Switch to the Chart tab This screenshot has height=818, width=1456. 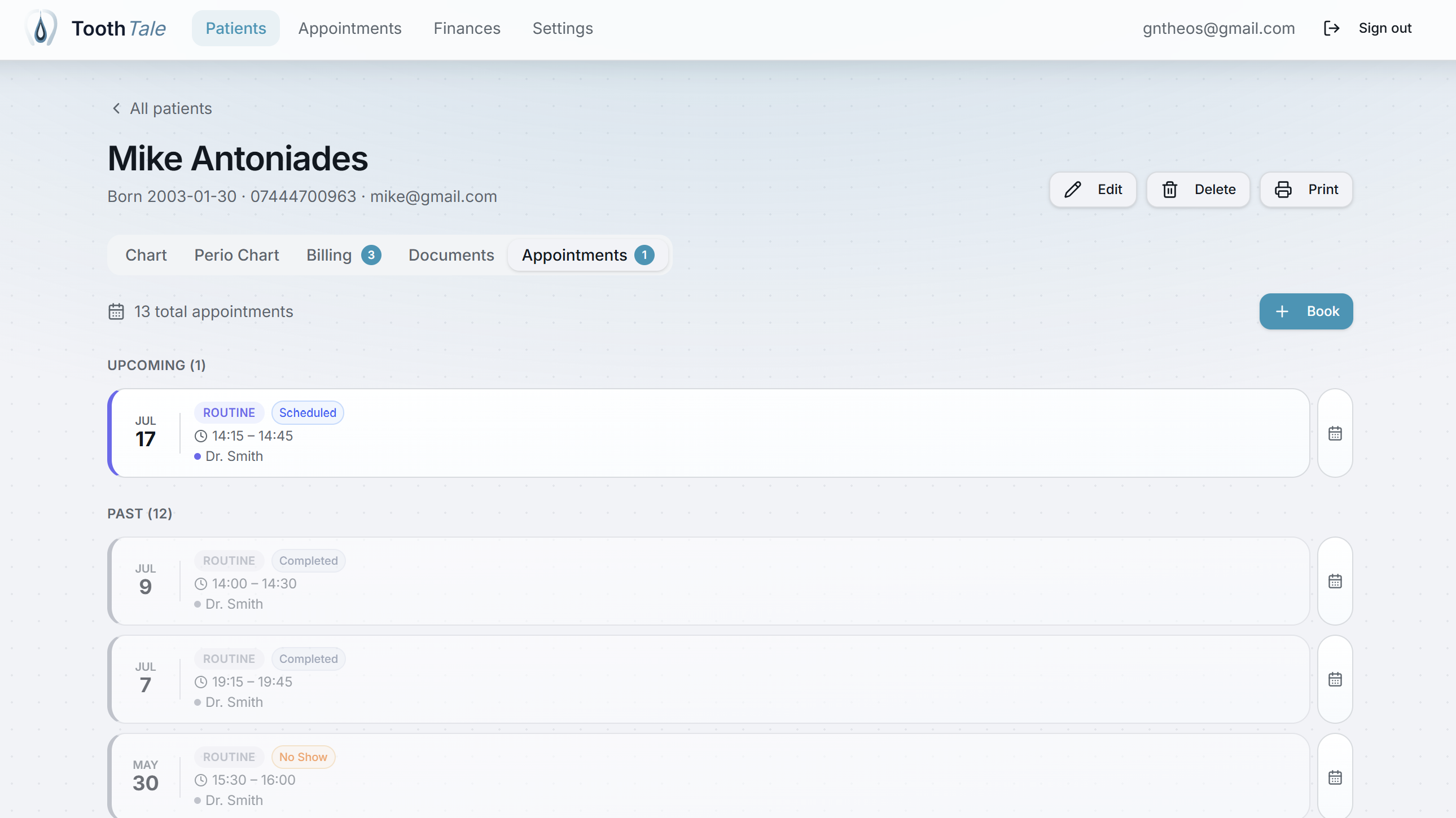[x=146, y=256]
